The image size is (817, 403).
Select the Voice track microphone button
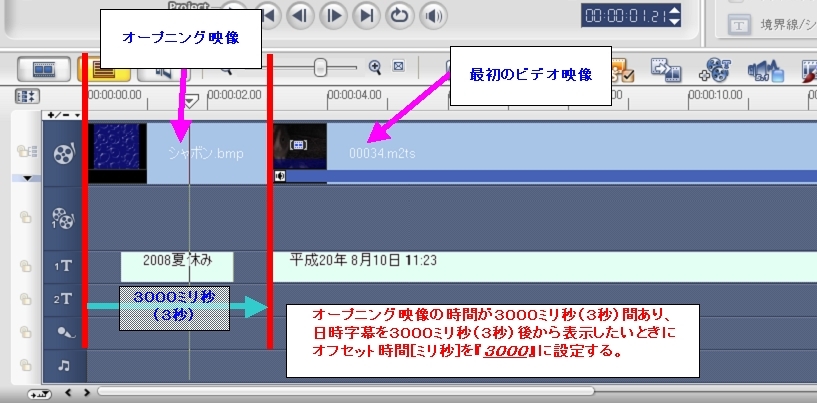(64, 332)
